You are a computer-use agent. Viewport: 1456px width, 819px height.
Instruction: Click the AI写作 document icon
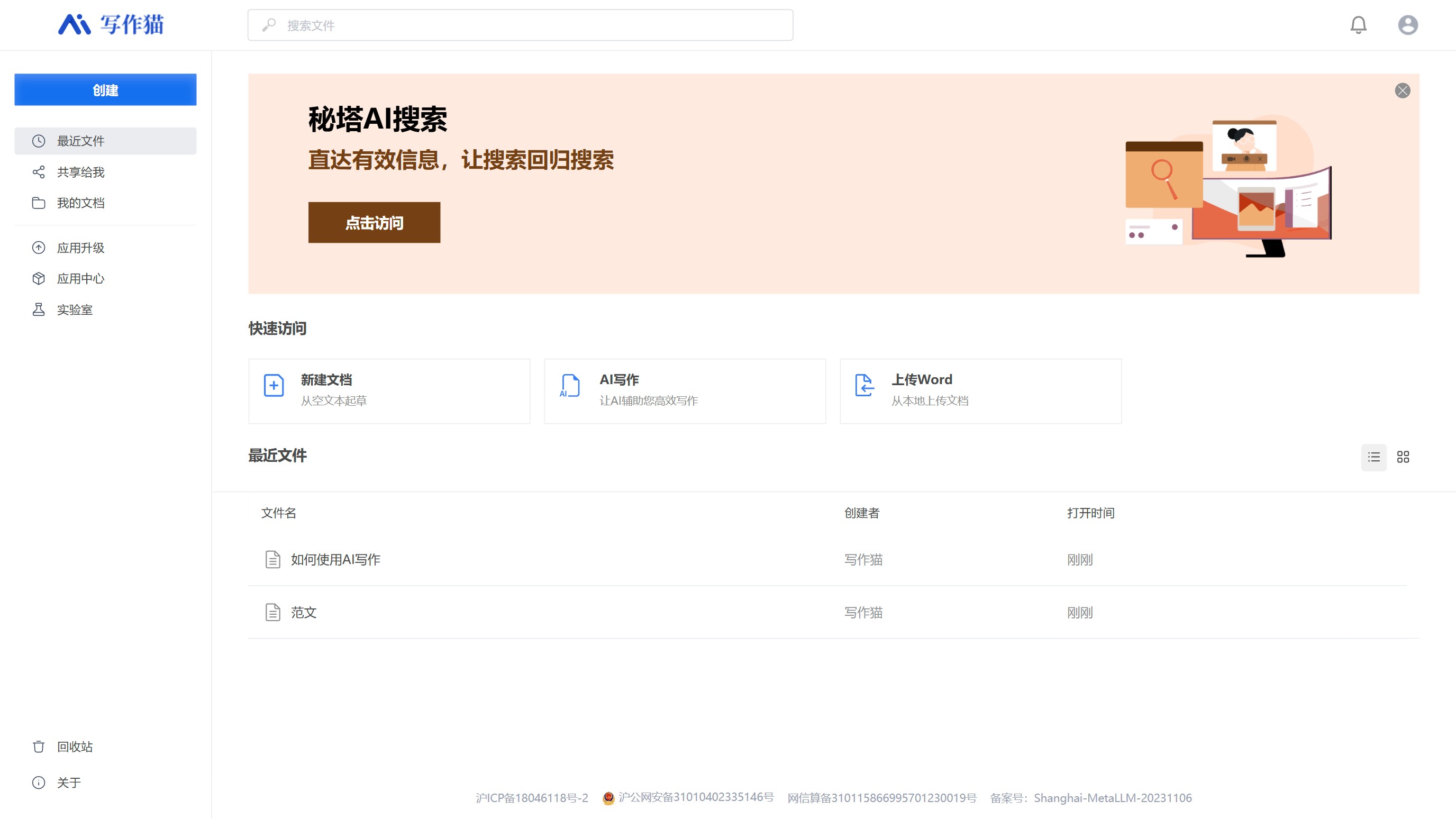(569, 387)
